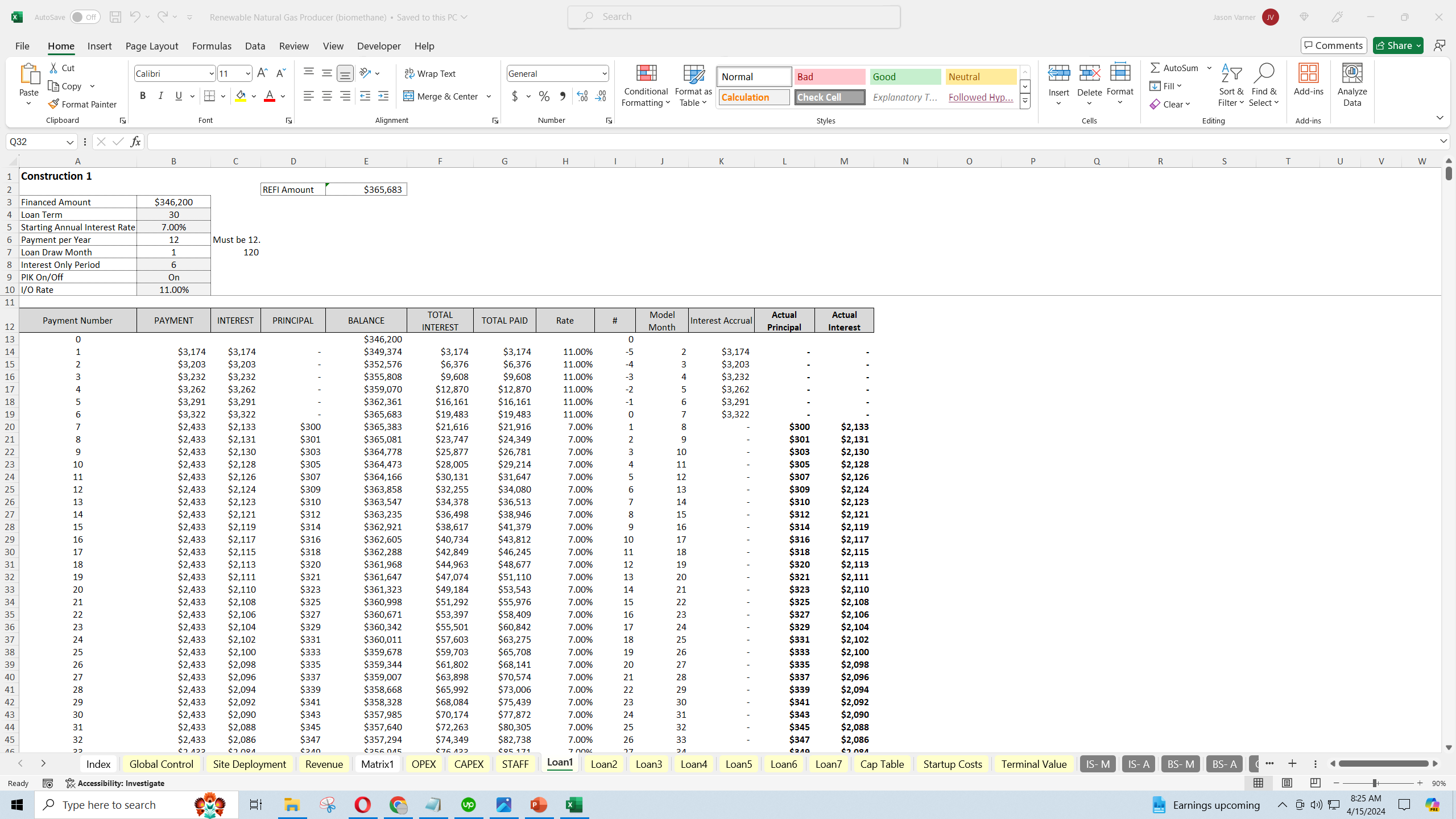Click Decrease Decimal icon
1456x819 pixels.
(601, 96)
